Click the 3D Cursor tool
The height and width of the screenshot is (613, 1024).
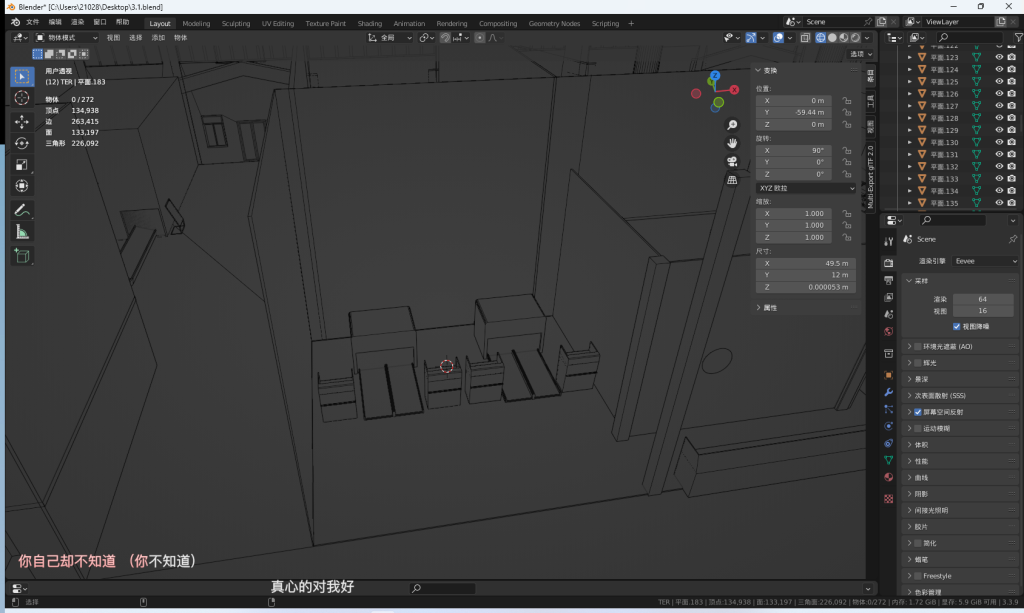coord(22,98)
